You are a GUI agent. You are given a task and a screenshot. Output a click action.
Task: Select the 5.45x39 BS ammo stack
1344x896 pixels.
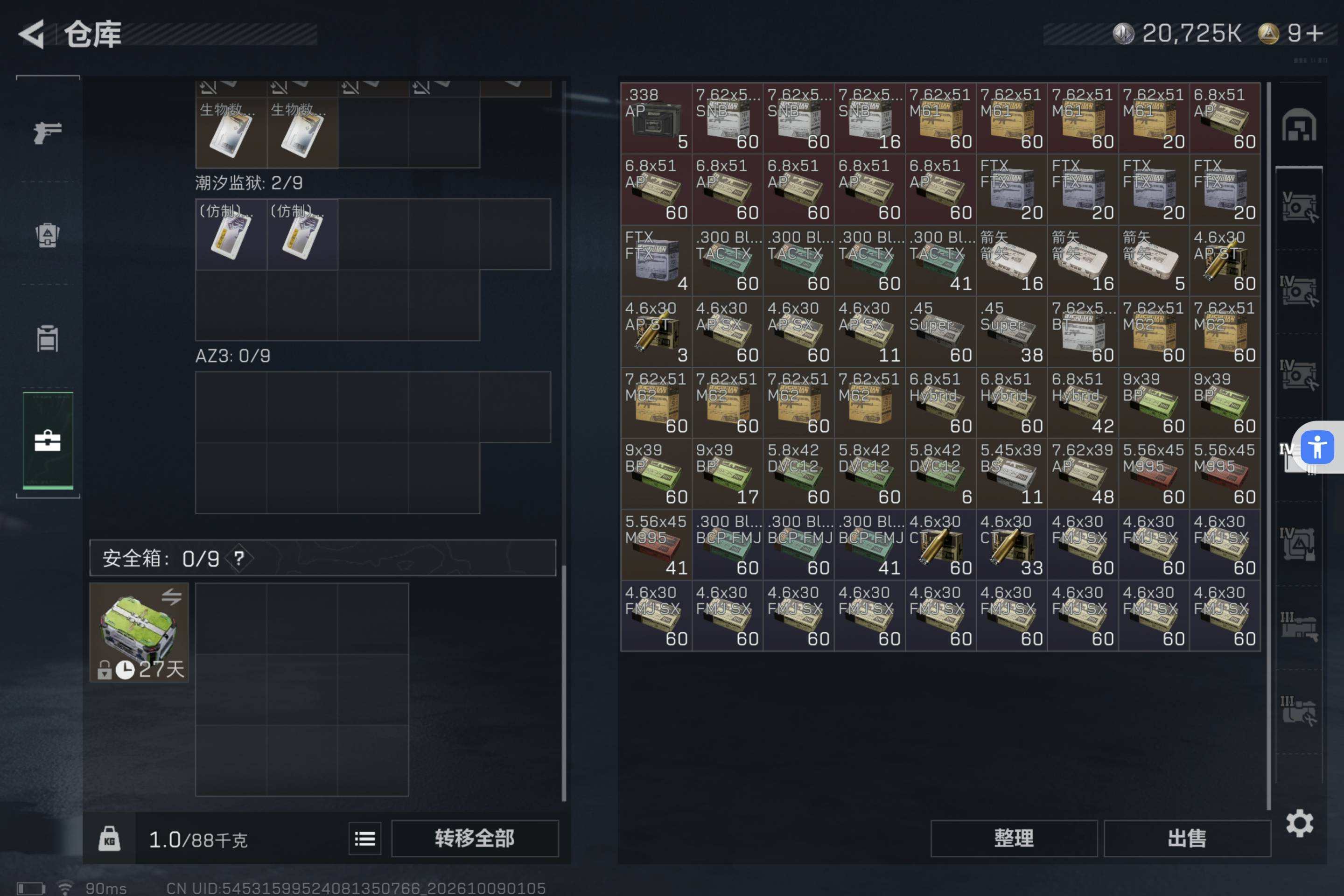point(1011,474)
